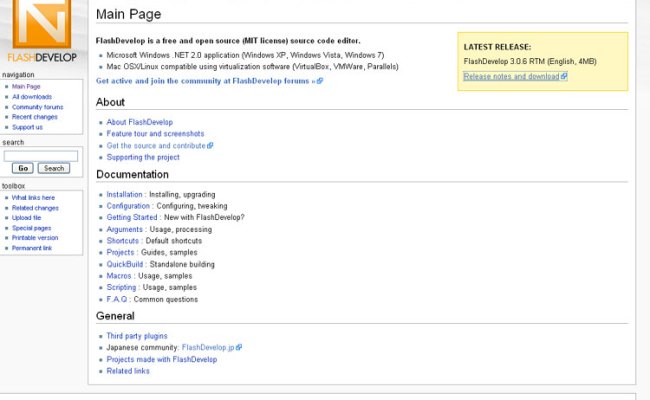Click the About section heading
Viewport: 650px width, 400px height.
110,102
